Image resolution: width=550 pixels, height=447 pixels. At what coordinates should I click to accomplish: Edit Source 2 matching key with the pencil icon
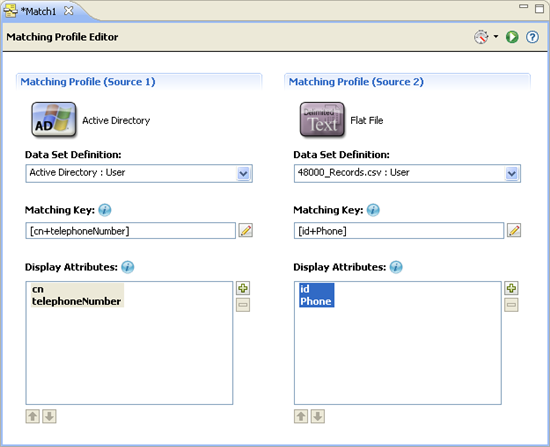coord(514,231)
